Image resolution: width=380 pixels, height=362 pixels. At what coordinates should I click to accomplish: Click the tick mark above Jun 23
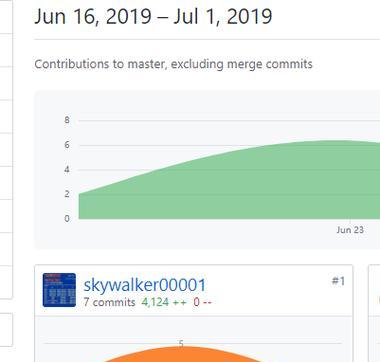350,221
